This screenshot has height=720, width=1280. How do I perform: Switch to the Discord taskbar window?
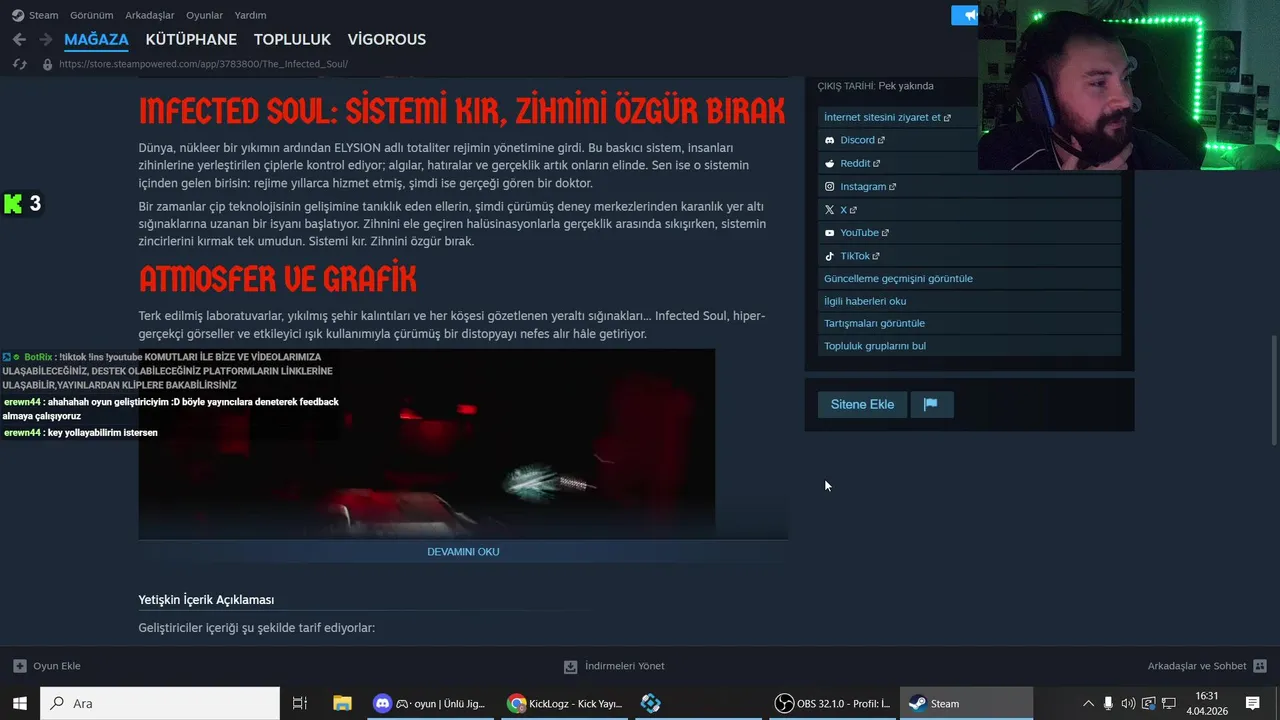(430, 703)
